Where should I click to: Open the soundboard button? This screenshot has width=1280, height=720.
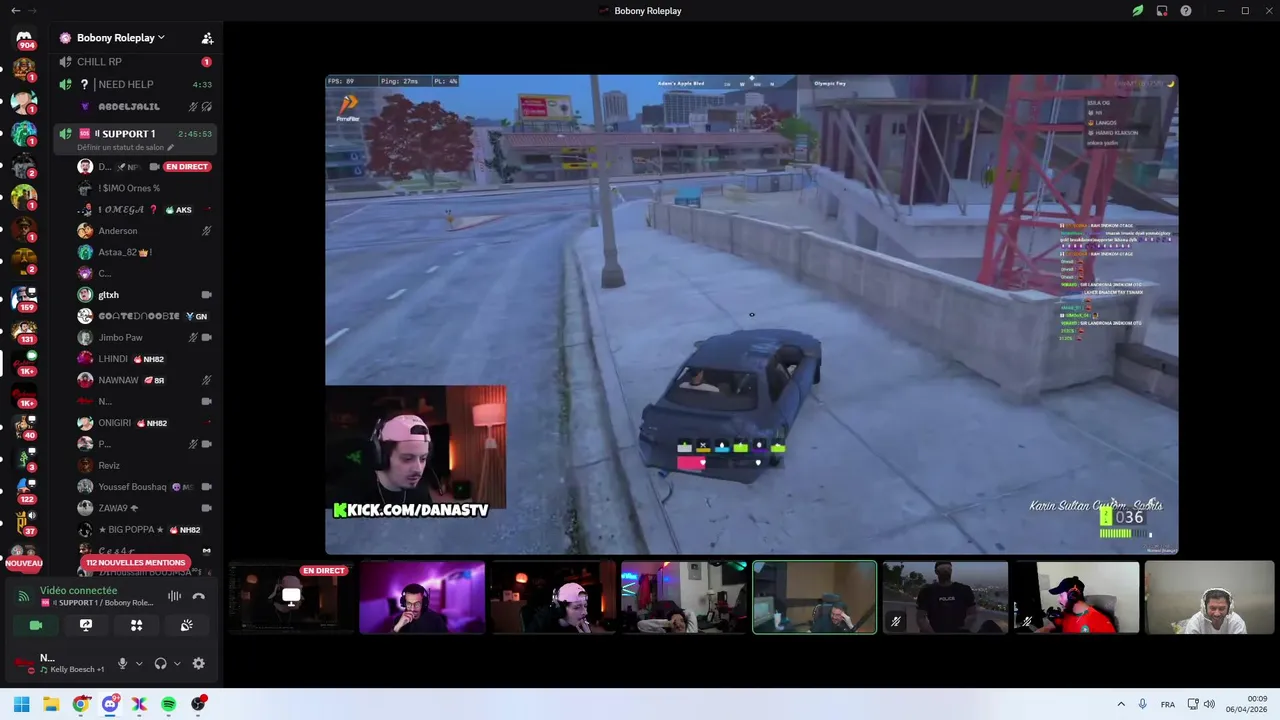[186, 625]
